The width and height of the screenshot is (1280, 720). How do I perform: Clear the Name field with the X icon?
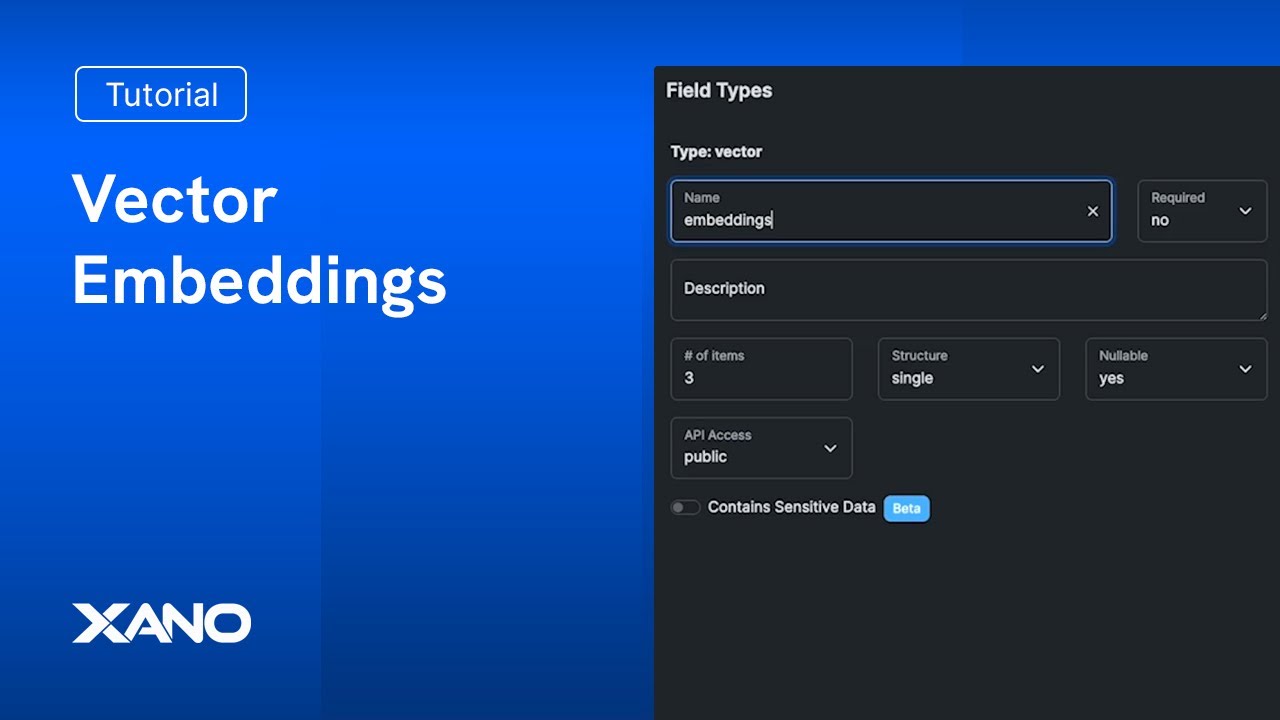tap(1092, 211)
